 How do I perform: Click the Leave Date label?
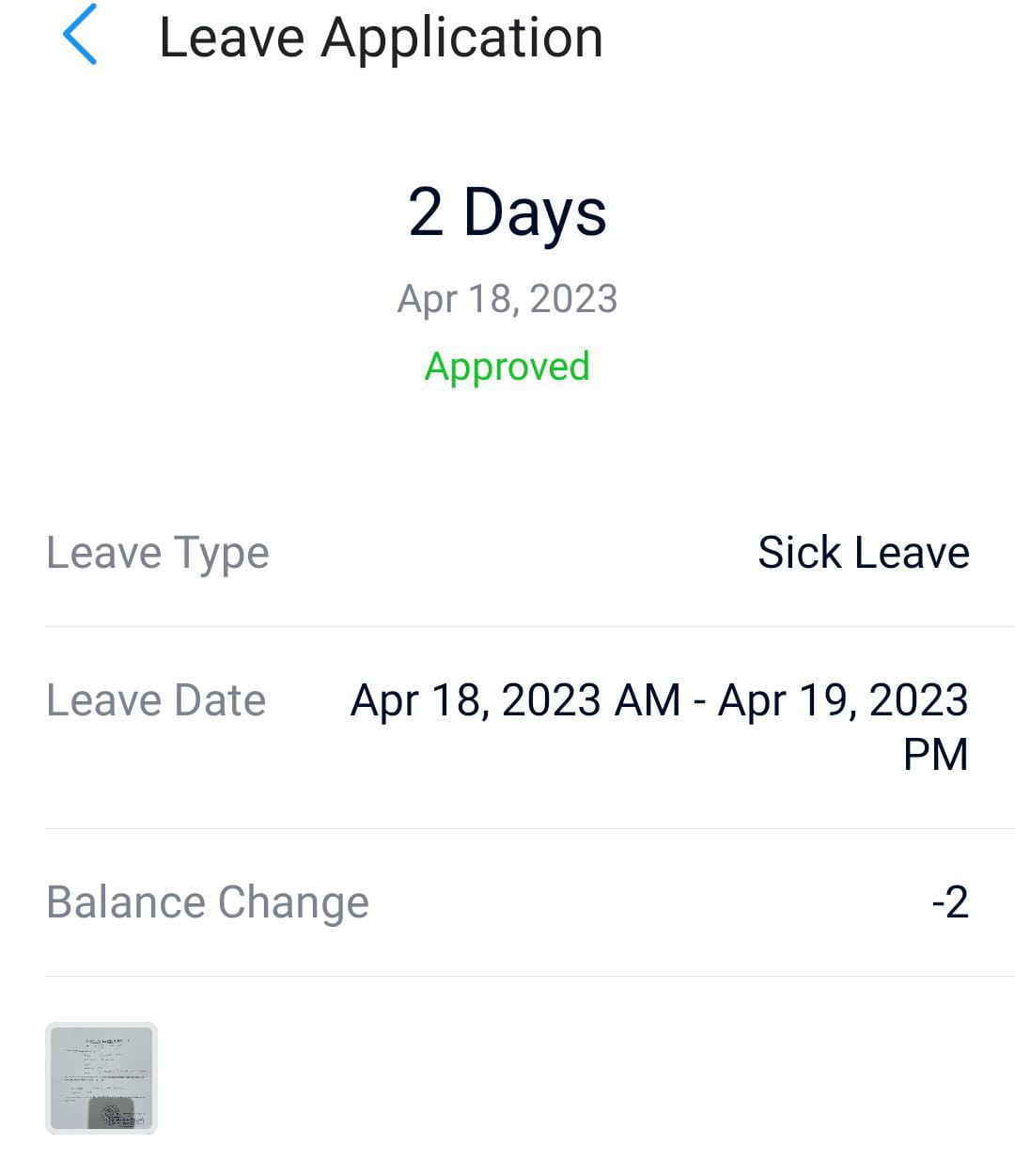[x=156, y=700]
